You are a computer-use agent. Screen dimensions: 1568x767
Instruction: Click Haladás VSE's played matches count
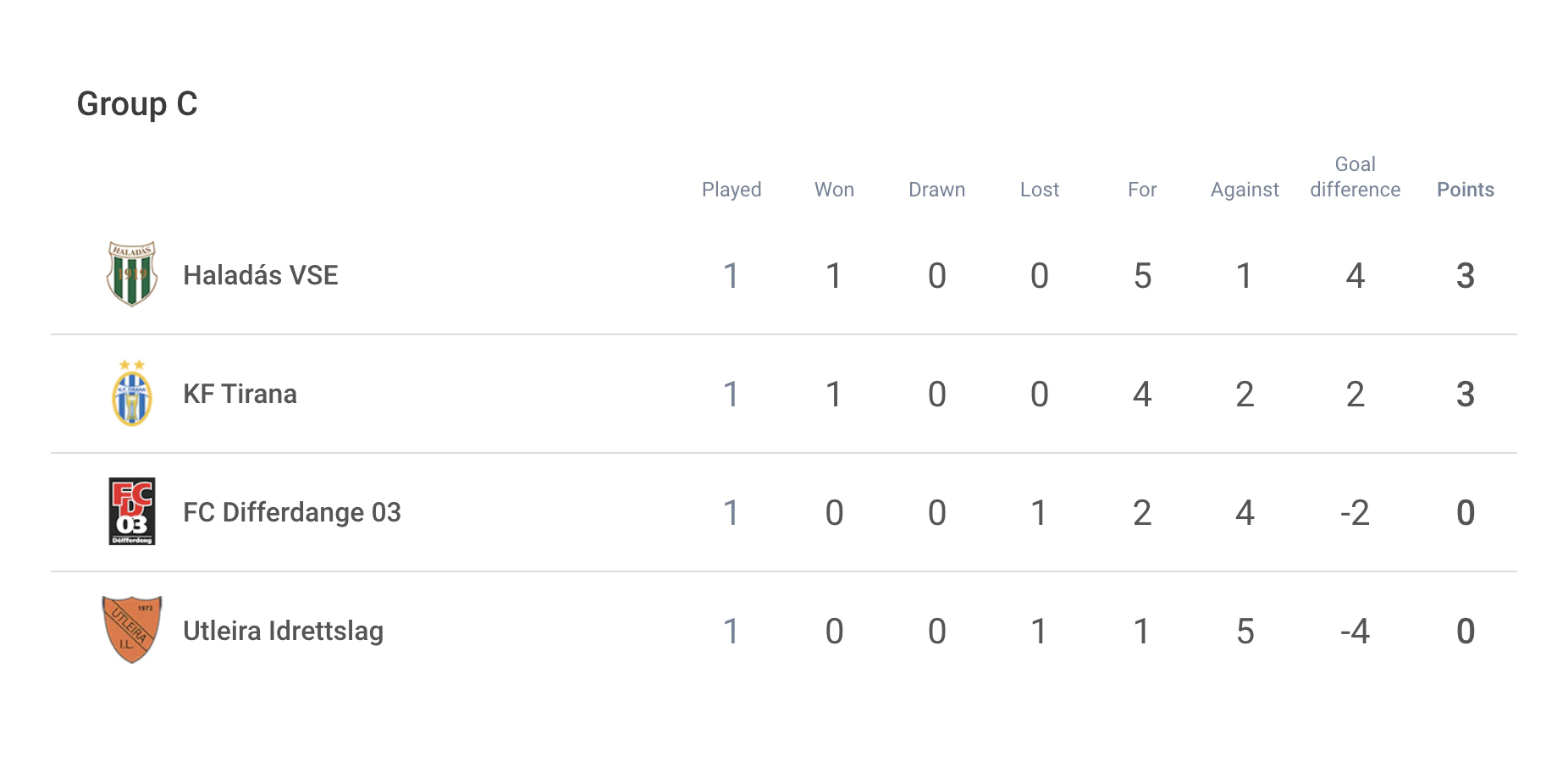point(732,275)
